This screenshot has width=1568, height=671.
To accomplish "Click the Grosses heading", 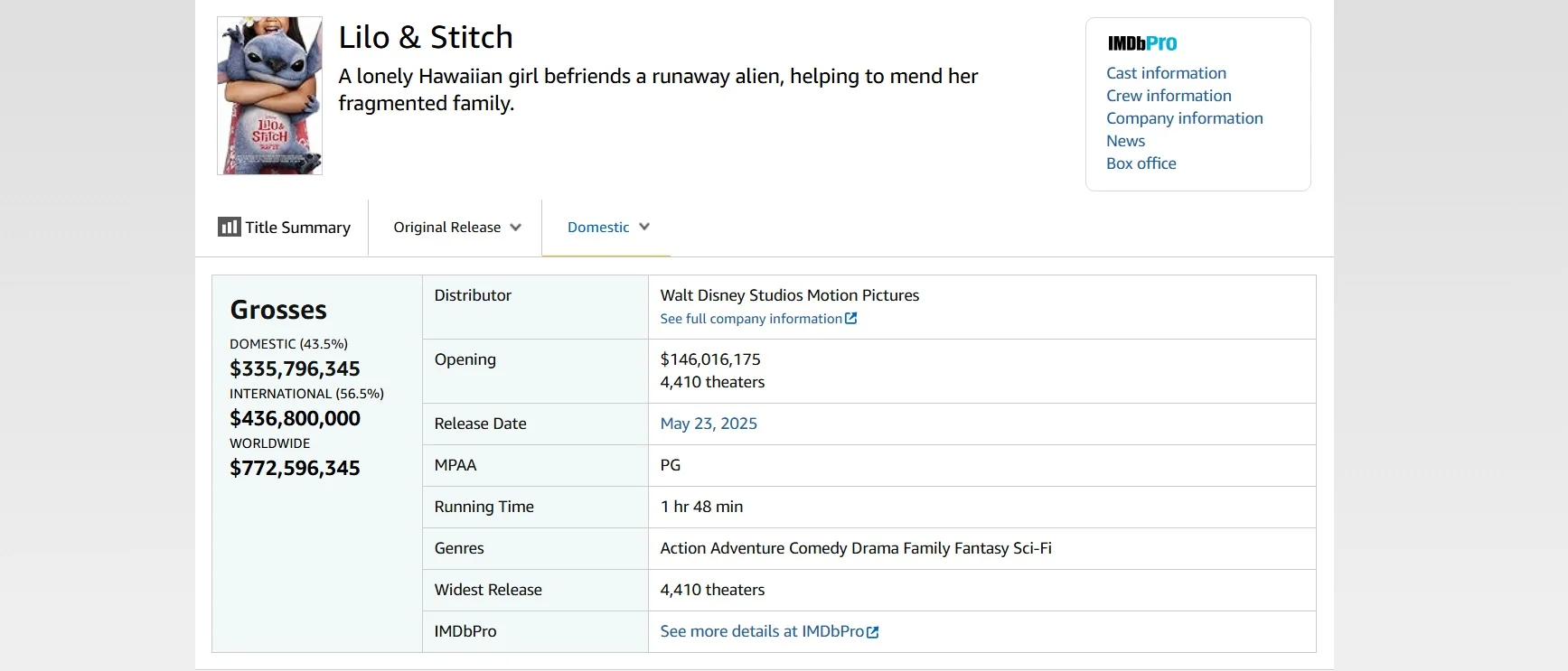I will (278, 310).
